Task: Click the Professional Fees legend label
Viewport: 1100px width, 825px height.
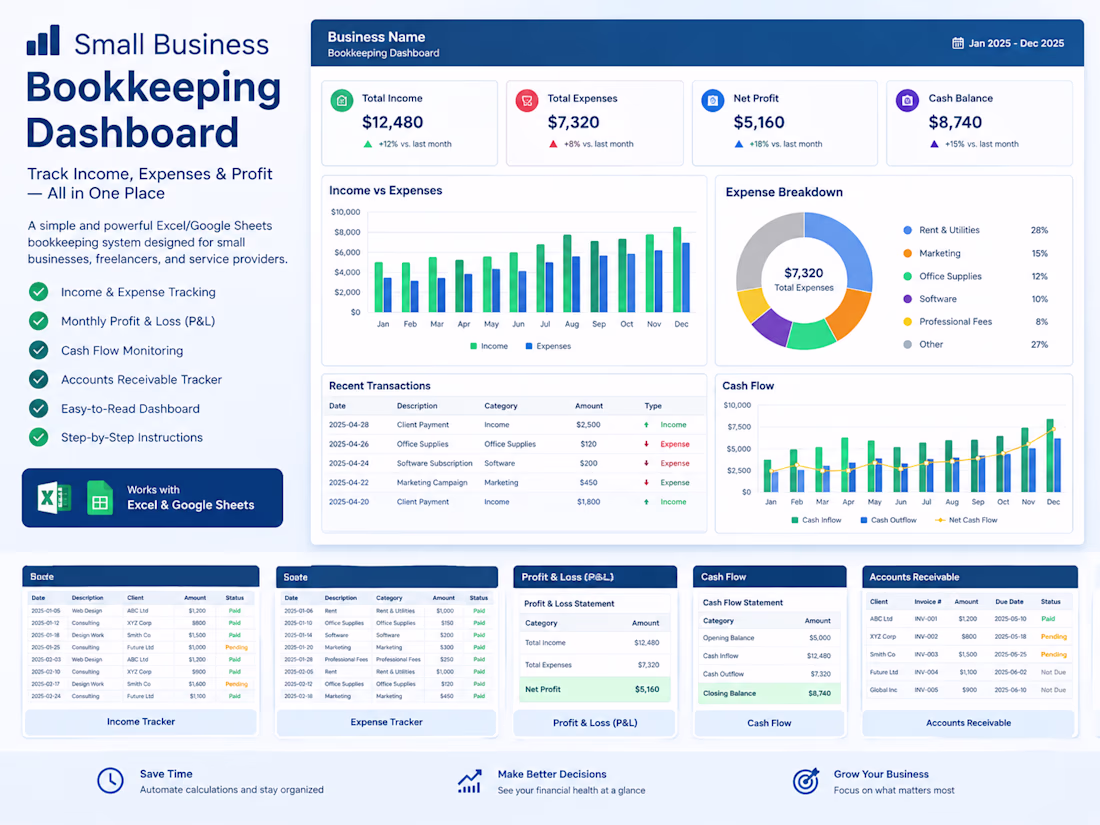Action: click(x=955, y=322)
